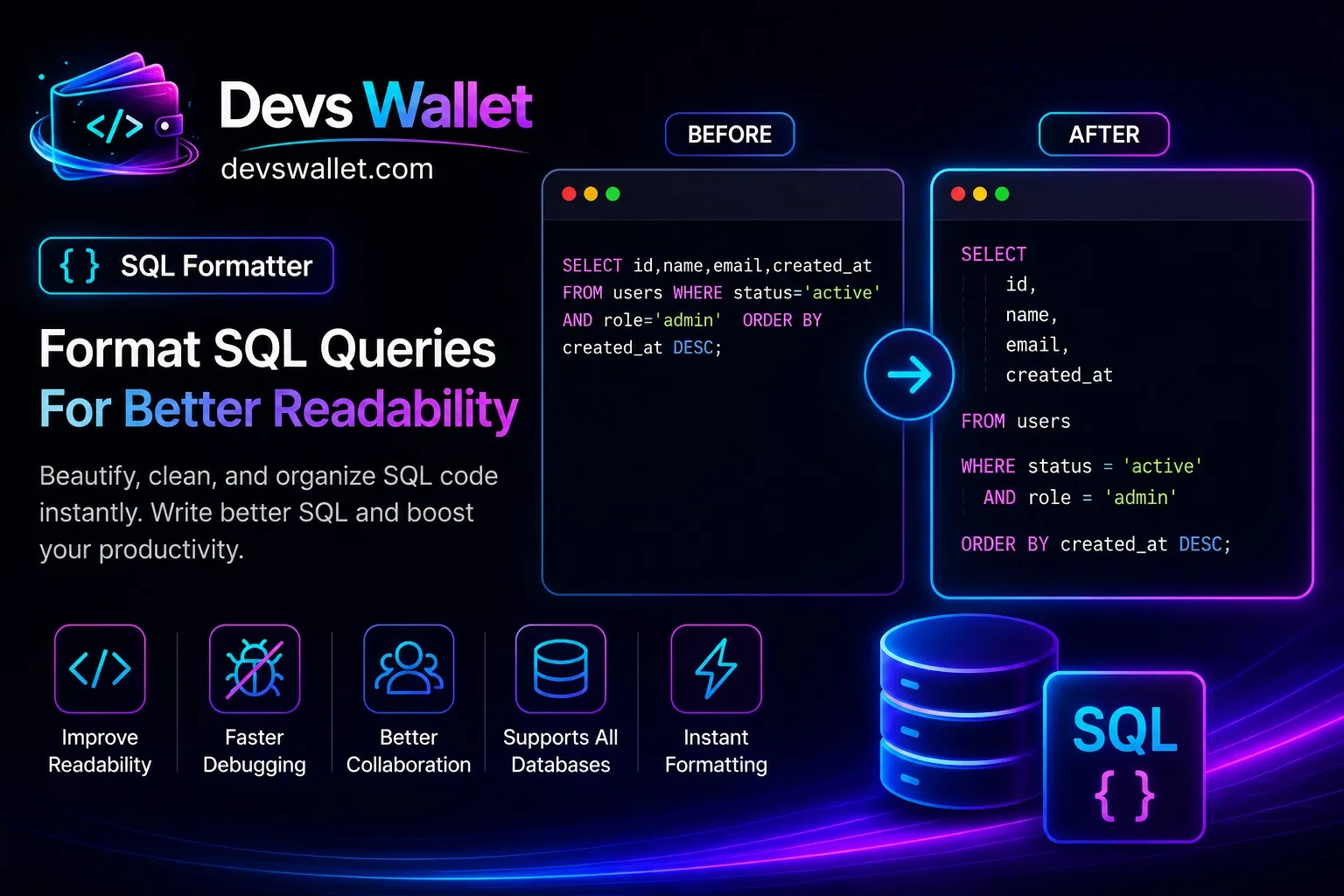
Task: Click 'Supports All Databases' label
Action: point(561,751)
